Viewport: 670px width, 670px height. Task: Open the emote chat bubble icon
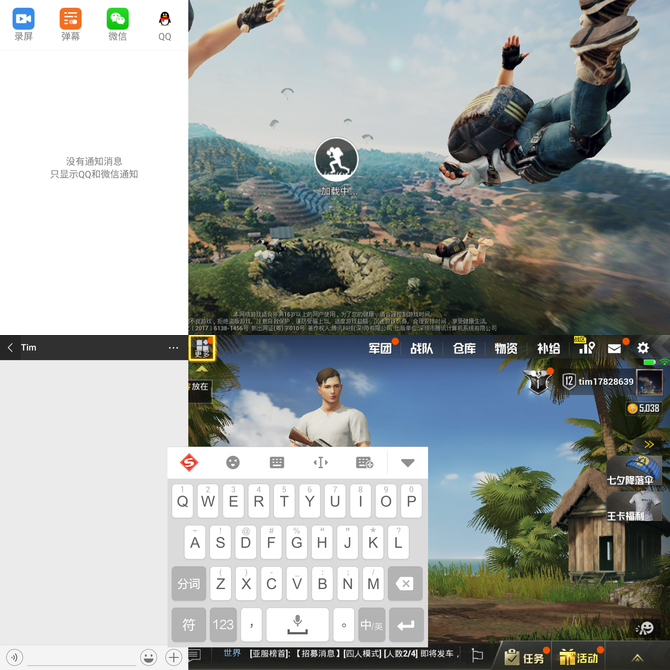click(x=645, y=628)
